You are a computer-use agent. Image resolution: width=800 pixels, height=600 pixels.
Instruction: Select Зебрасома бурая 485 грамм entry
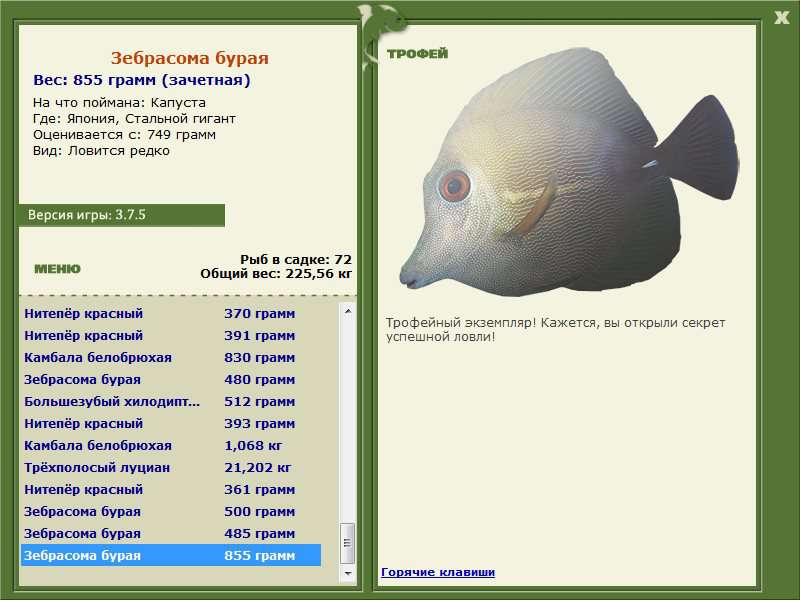point(160,534)
